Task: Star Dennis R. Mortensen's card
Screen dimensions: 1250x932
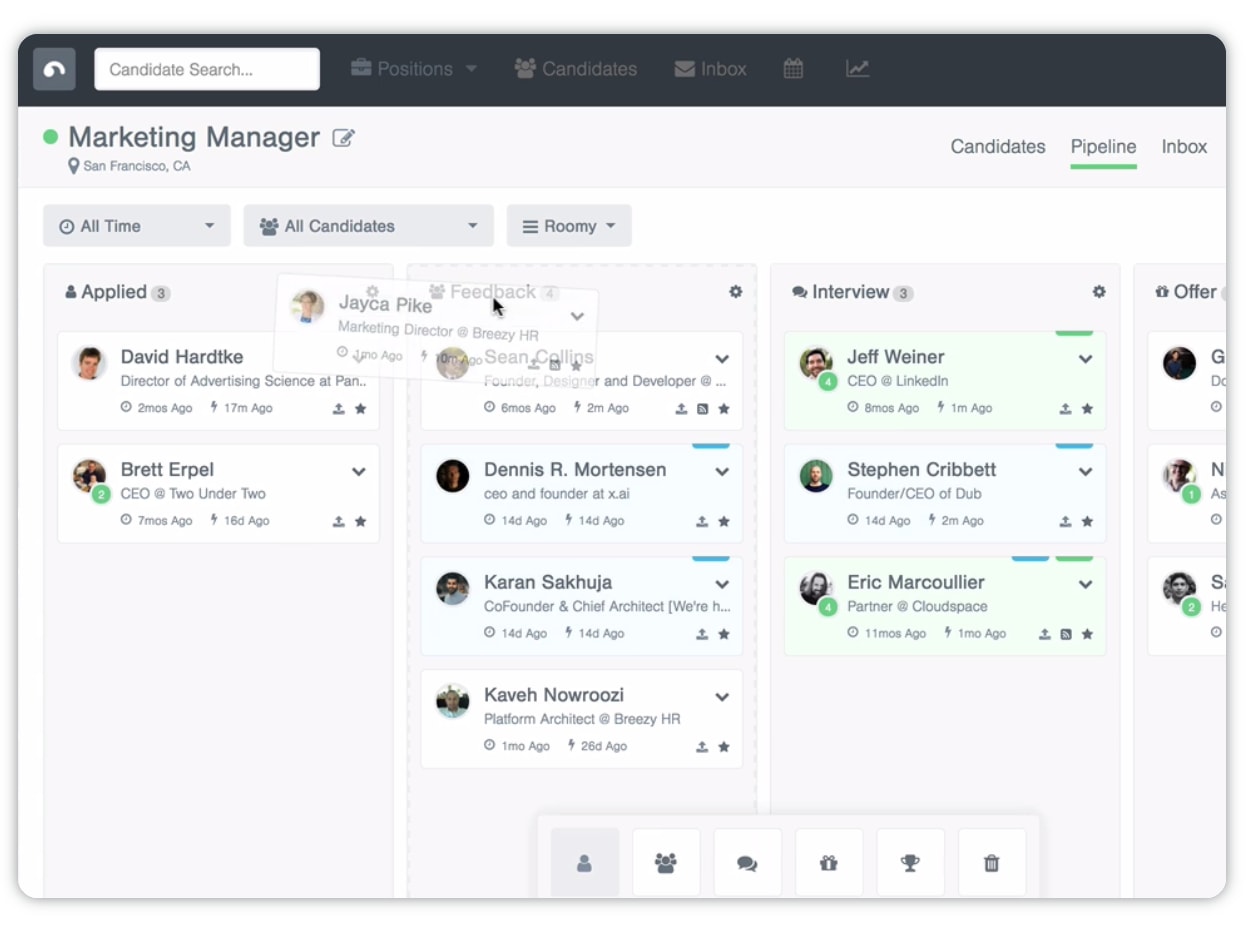Action: point(724,521)
